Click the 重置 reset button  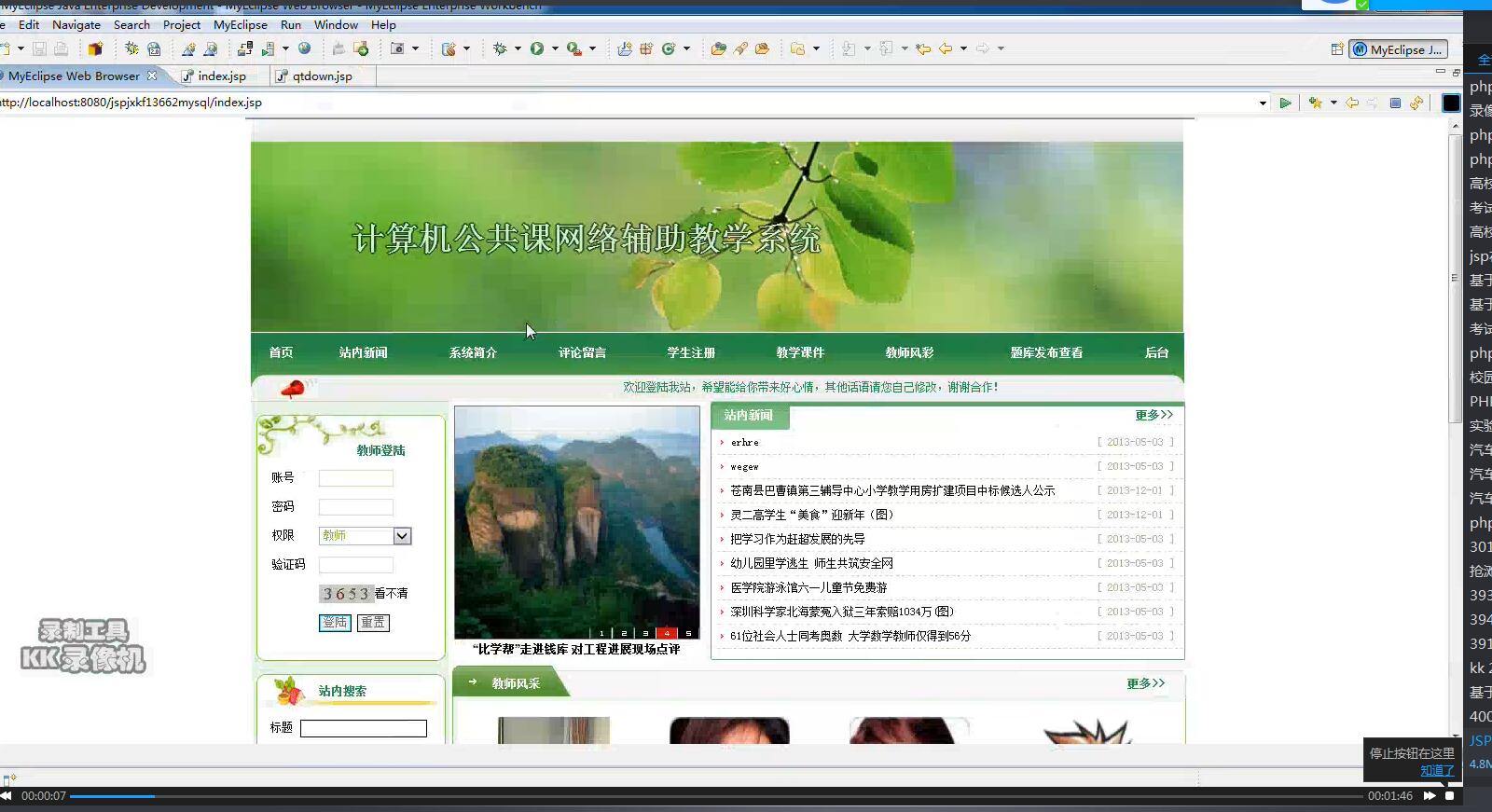click(373, 623)
